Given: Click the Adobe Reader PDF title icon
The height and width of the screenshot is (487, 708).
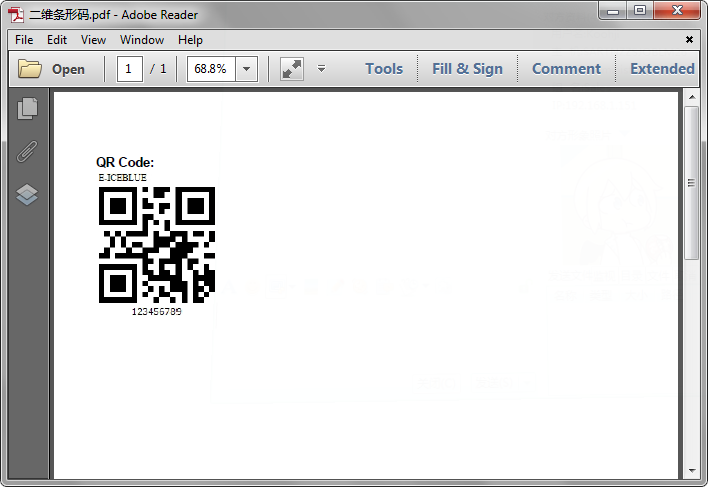Looking at the screenshot, I should click(x=16, y=15).
